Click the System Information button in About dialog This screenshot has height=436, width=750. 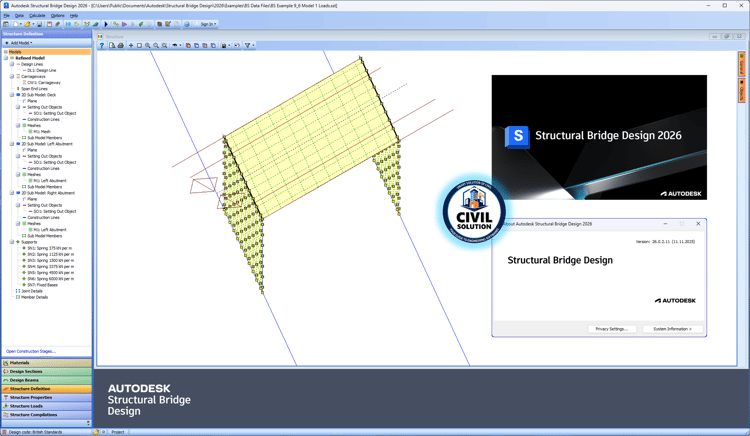[673, 329]
